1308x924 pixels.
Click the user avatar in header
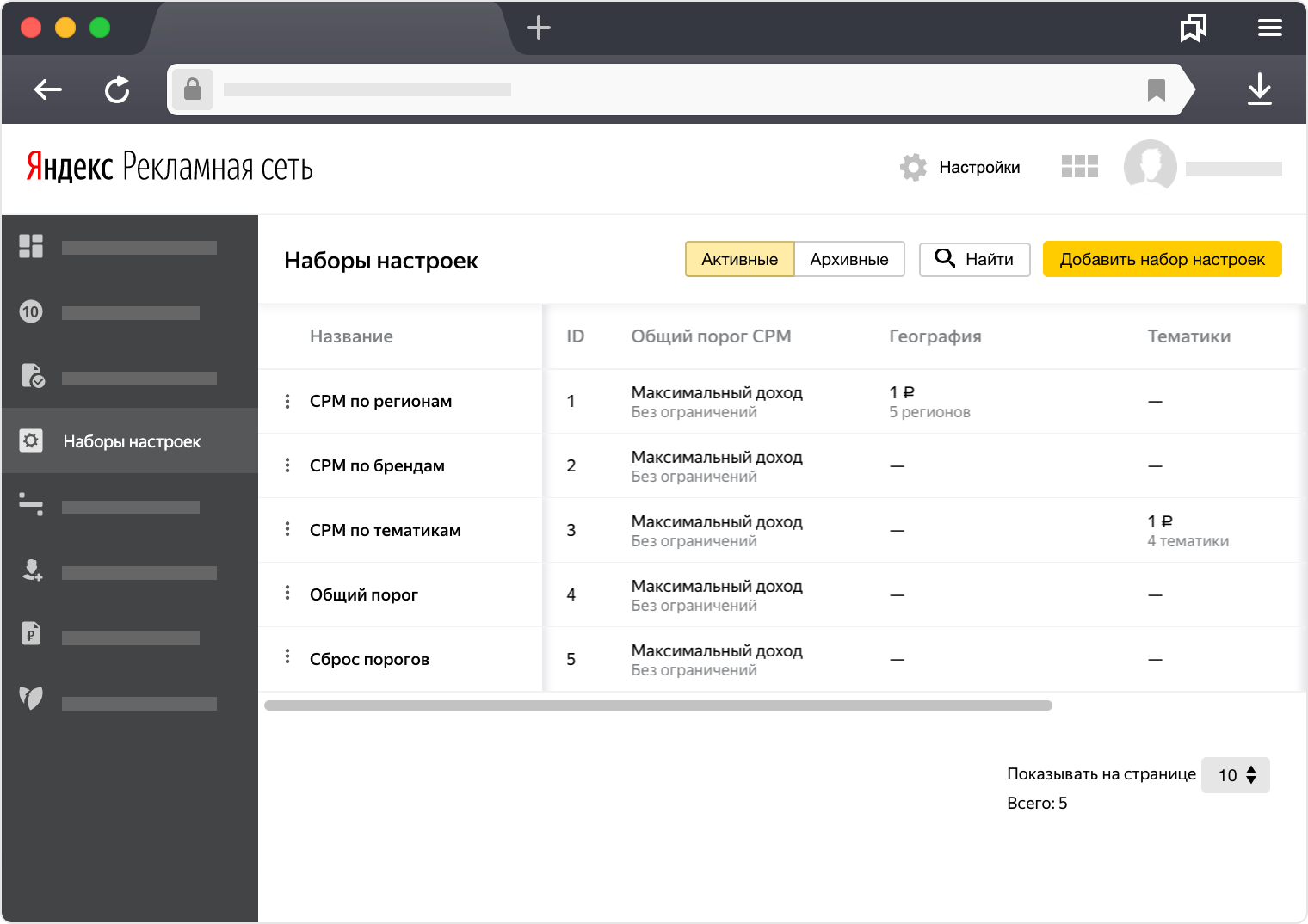point(1151,165)
